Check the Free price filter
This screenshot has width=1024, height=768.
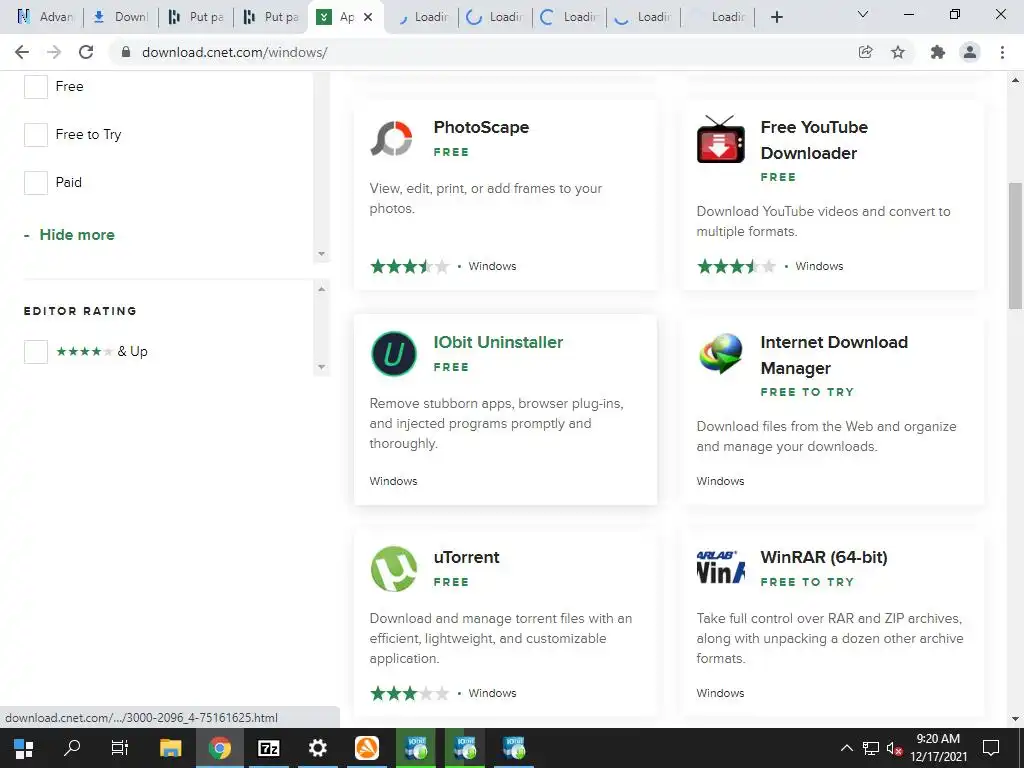pos(36,87)
